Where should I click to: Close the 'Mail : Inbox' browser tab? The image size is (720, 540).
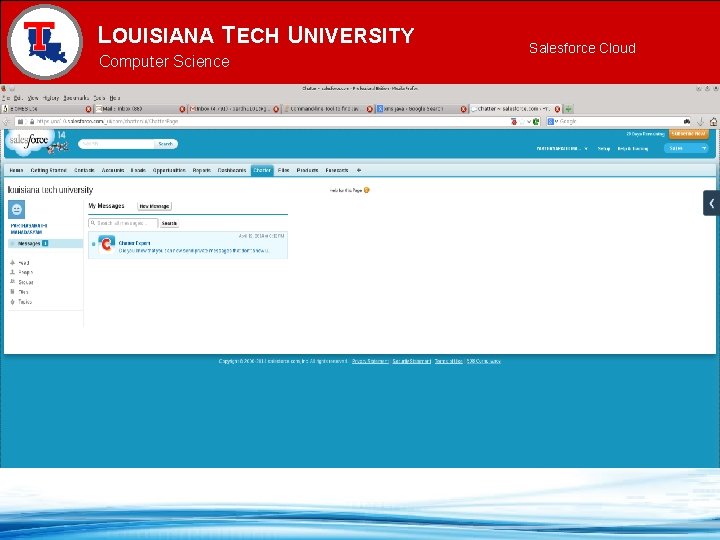(182, 109)
